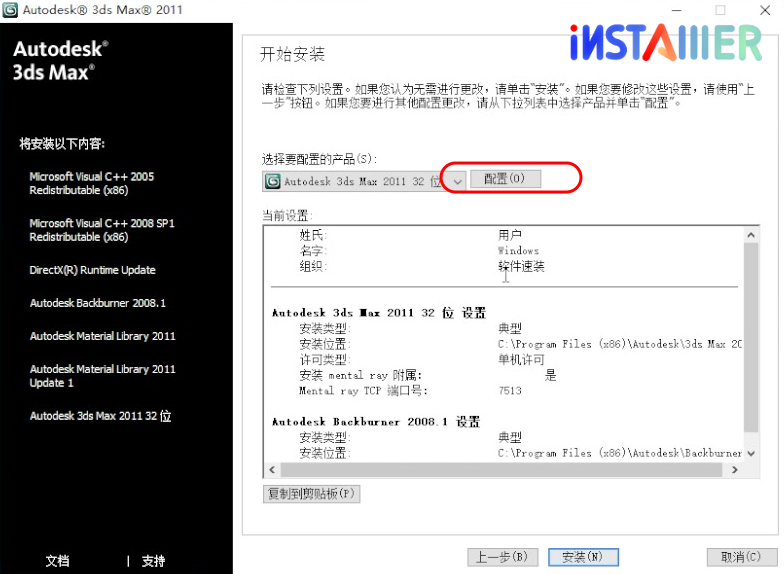The width and height of the screenshot is (784, 574).
Task: Click the Autodesk 3ds Max 2011 32 位 设置 heading
Action: coord(379,313)
